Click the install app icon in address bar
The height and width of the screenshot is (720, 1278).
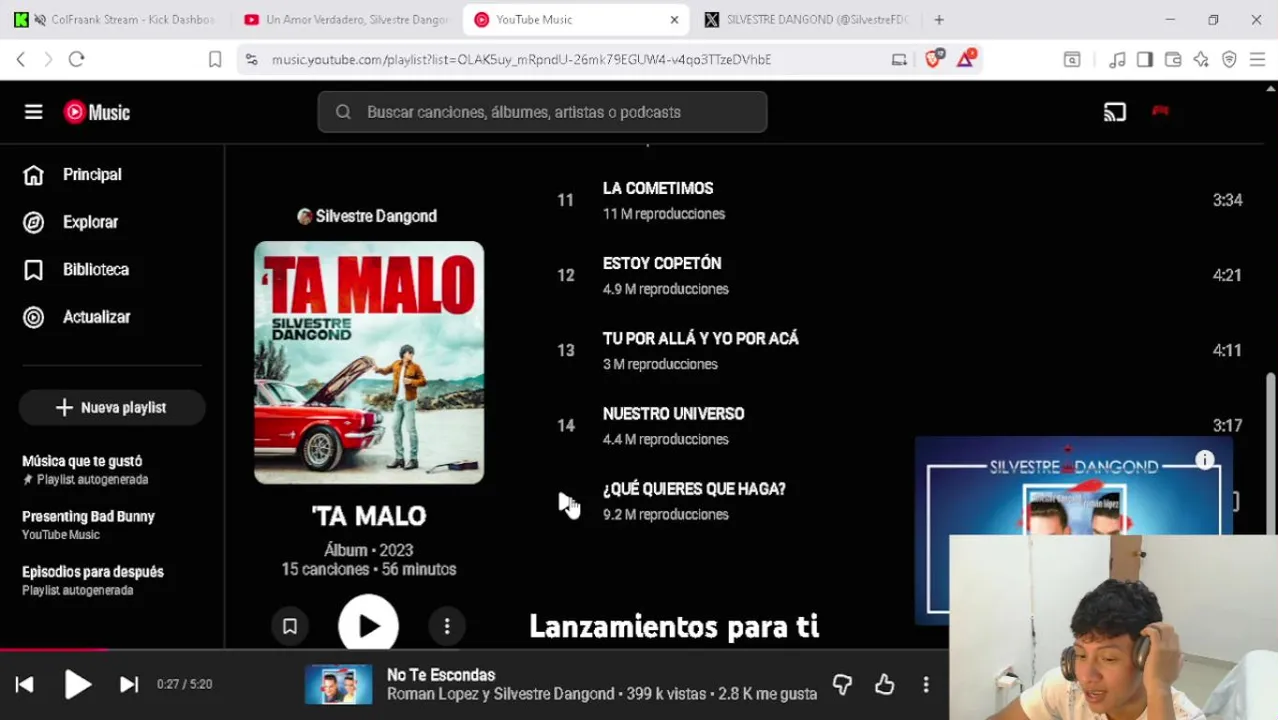tap(899, 60)
